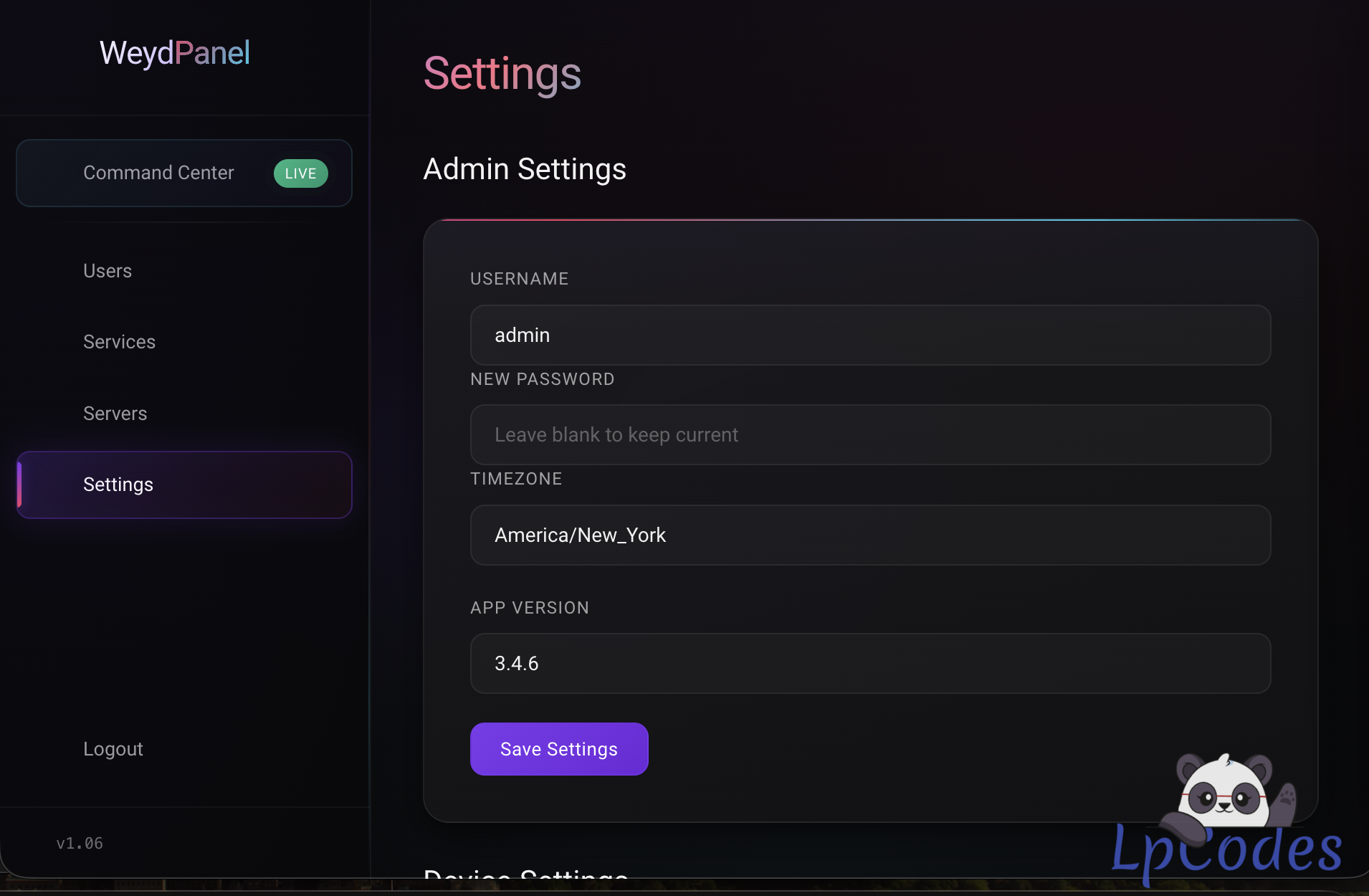
Task: Click the New Password input field
Action: [870, 434]
